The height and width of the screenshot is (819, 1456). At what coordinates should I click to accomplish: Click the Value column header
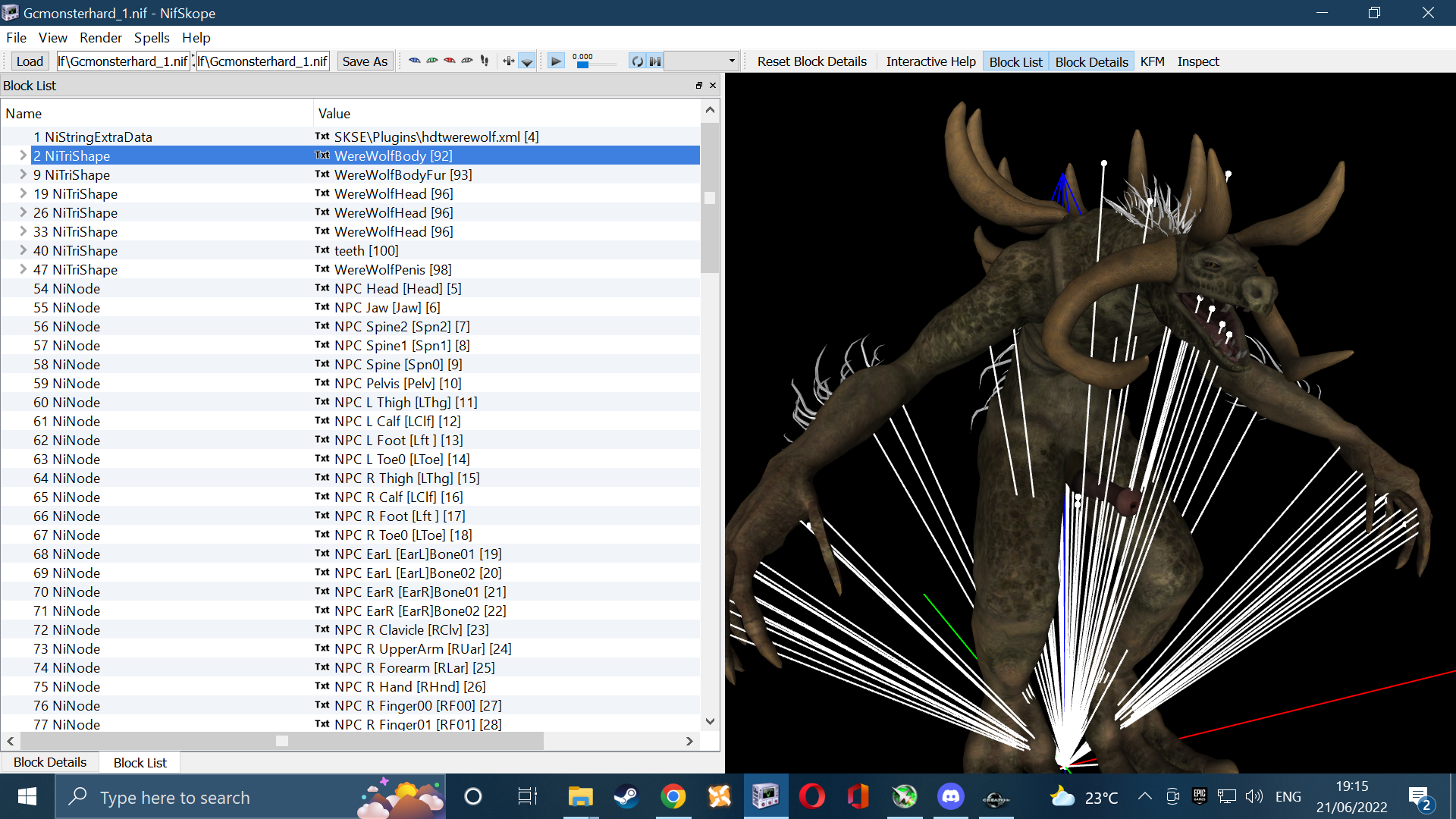[507, 113]
